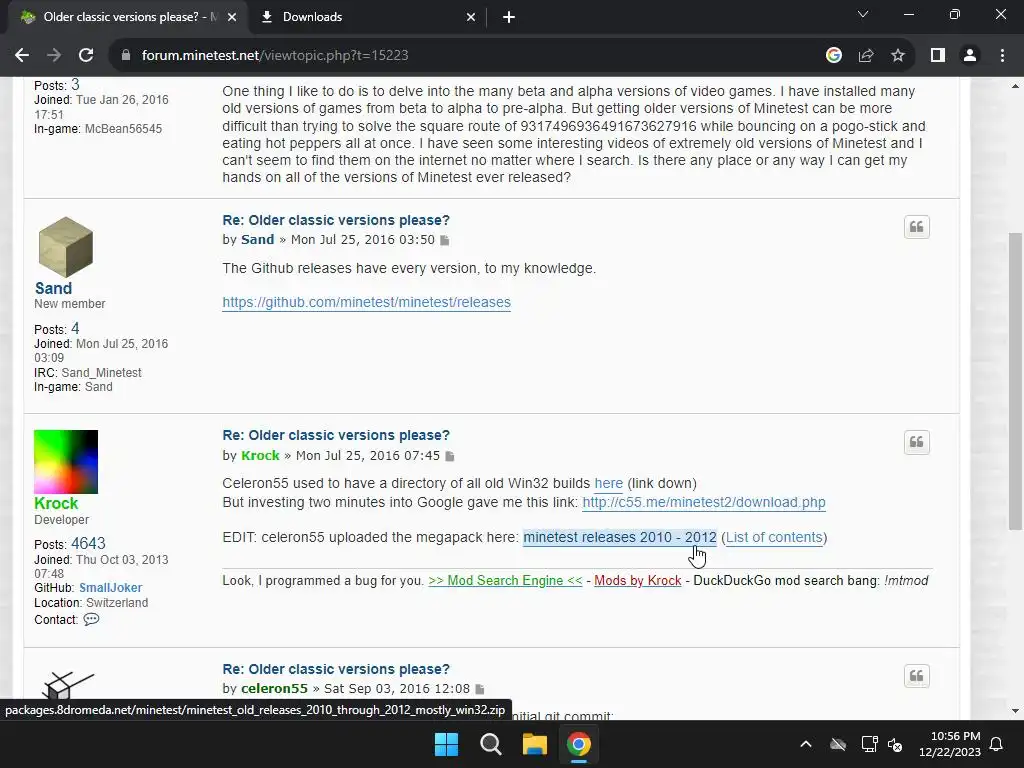The width and height of the screenshot is (1024, 768).
Task: Click author name celeron55 in the byline
Action: point(274,688)
